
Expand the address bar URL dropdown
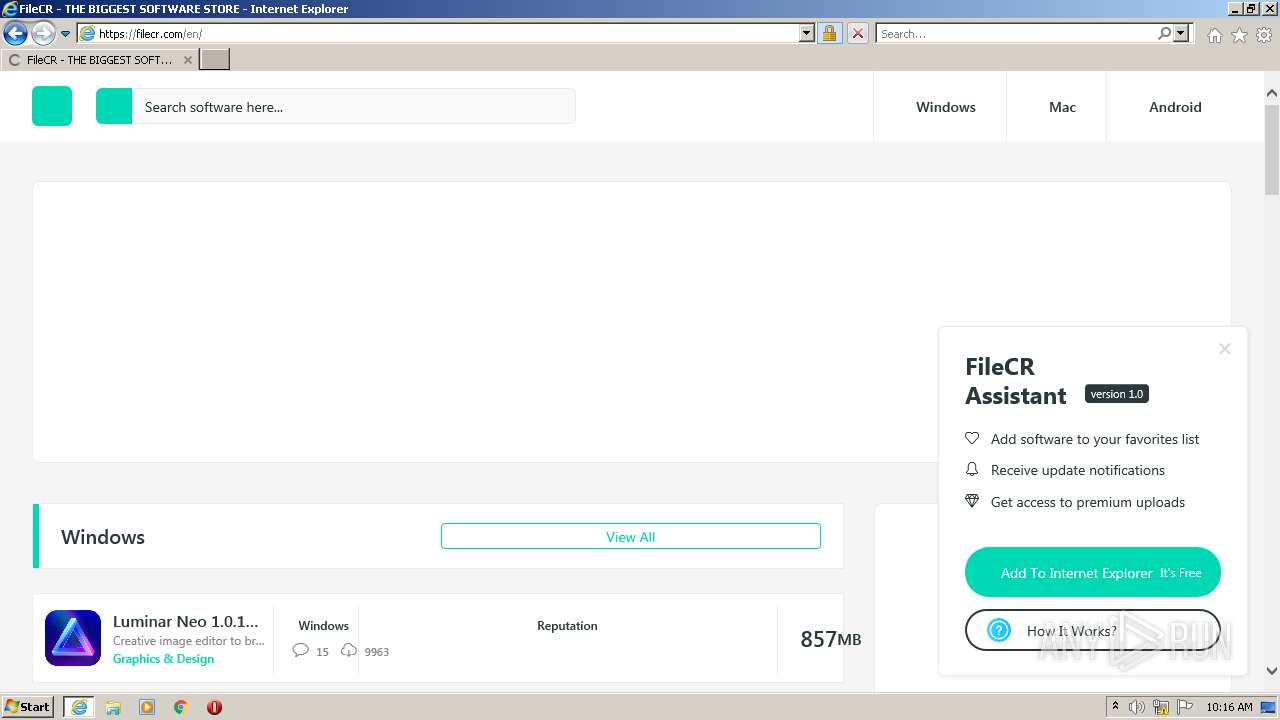pos(807,34)
